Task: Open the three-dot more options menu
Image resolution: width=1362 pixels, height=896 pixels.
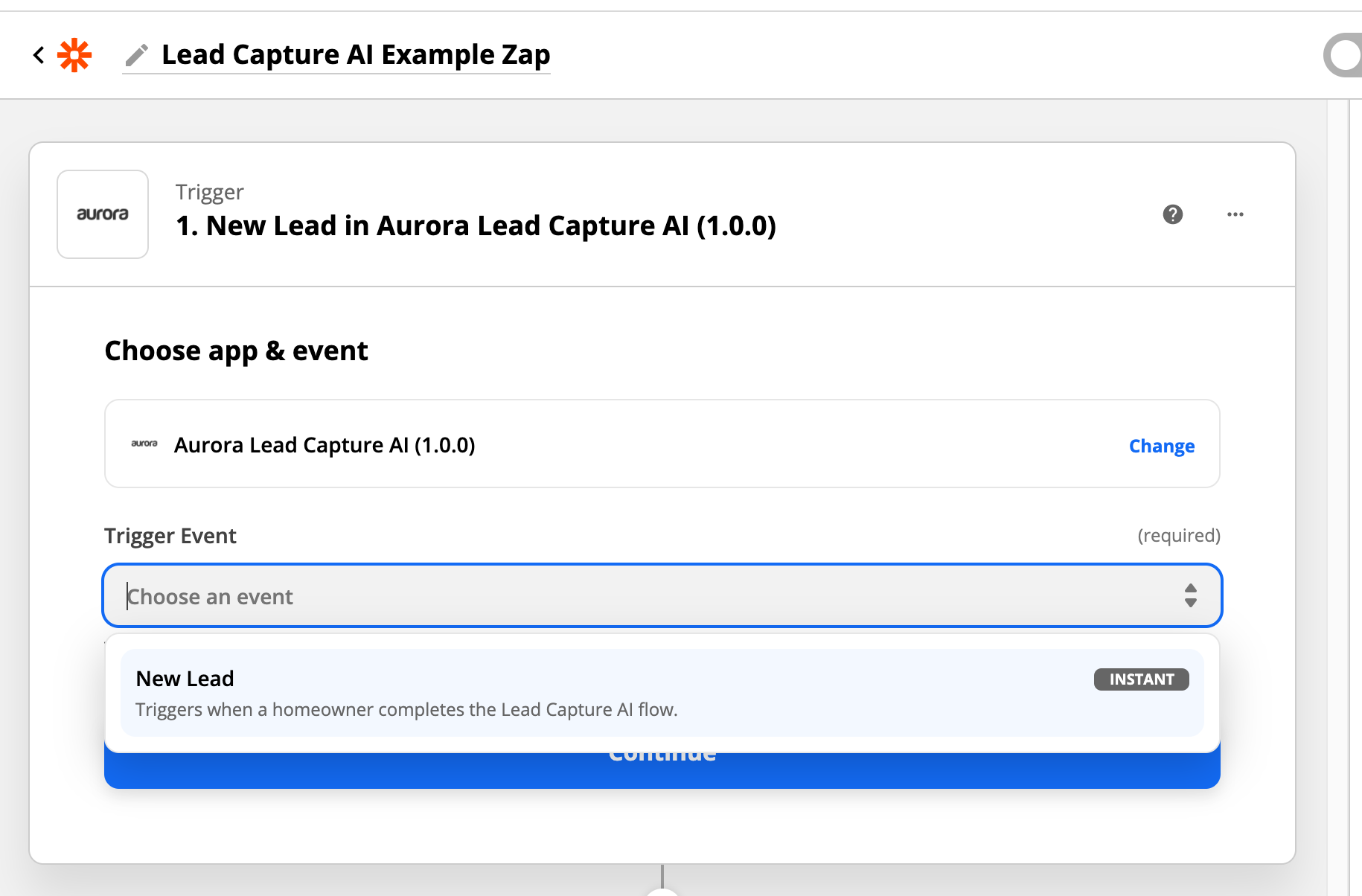Action: tap(1235, 214)
